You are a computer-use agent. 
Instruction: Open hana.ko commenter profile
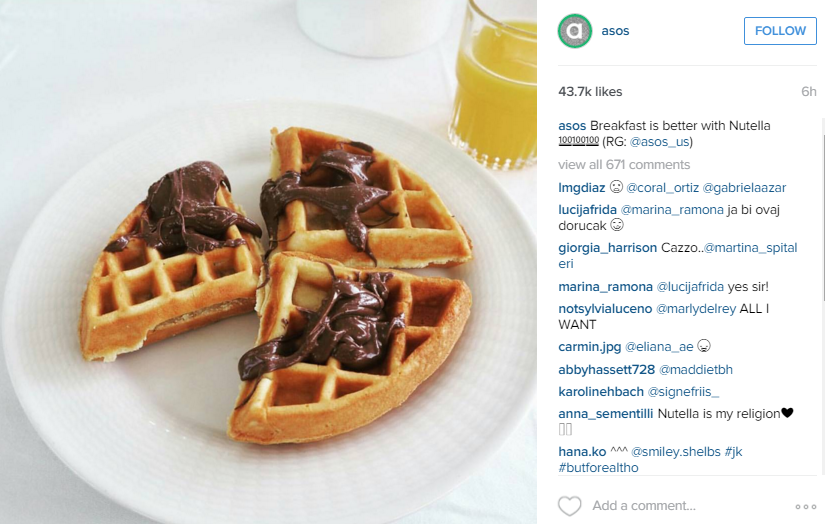tap(582, 452)
